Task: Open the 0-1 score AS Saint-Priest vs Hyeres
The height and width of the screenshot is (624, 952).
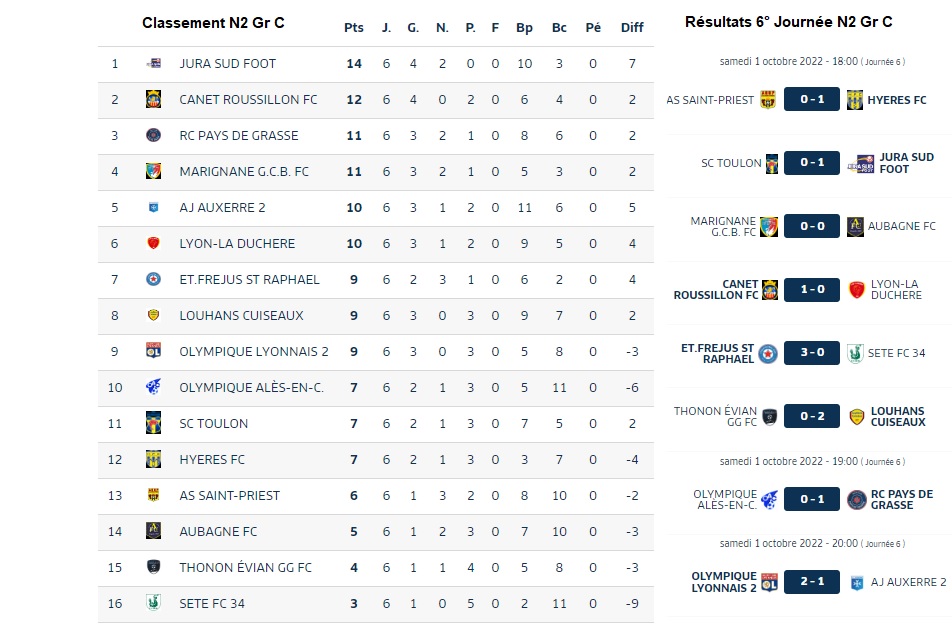Action: [x=812, y=100]
